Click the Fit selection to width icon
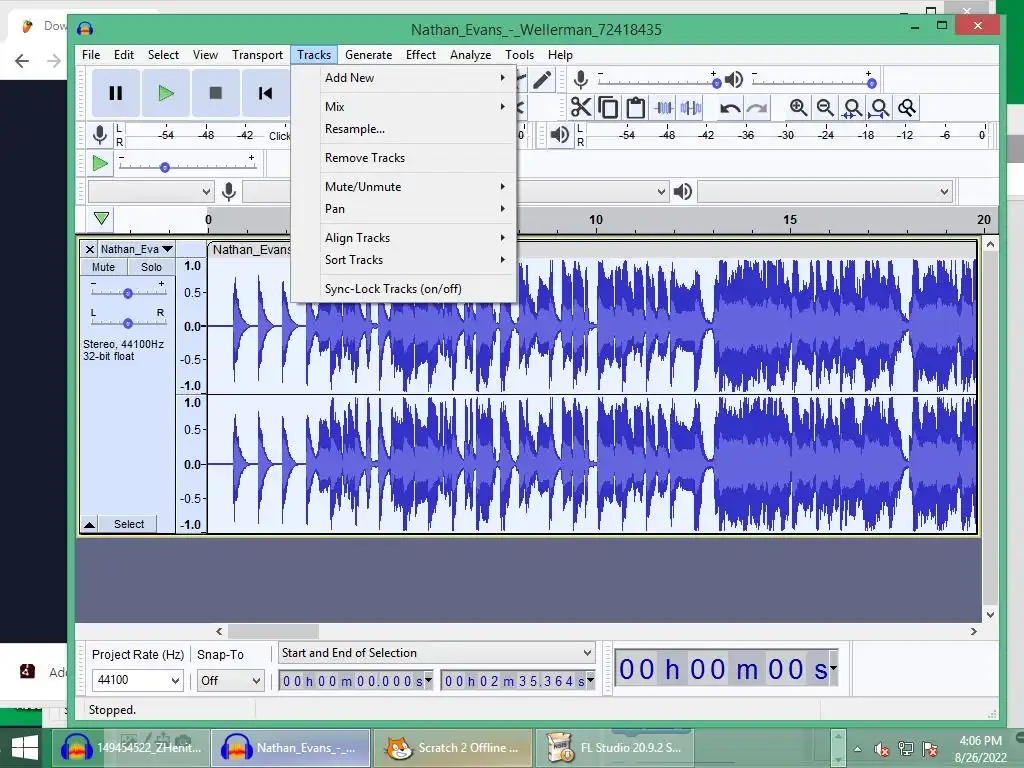The image size is (1024, 768). [852, 108]
